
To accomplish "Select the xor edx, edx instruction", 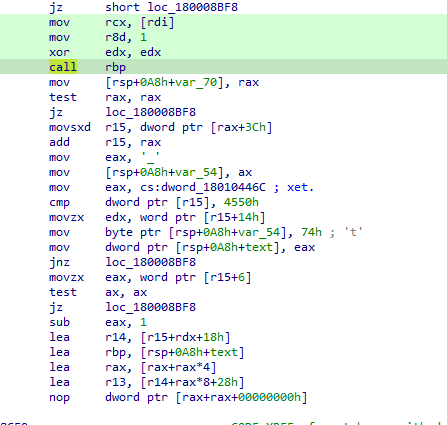I will 105,52.
